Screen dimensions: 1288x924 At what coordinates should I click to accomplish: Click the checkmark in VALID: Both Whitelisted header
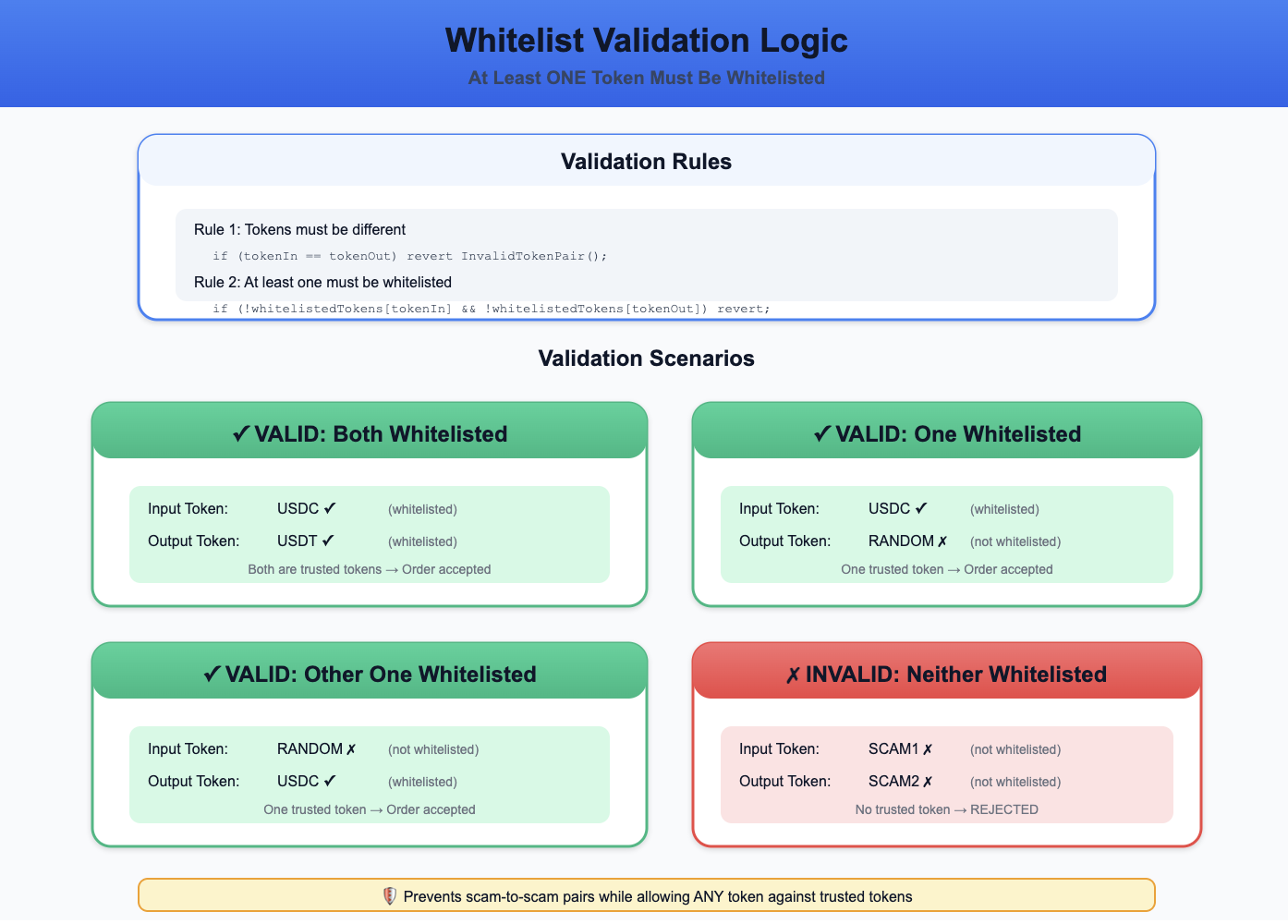click(242, 433)
